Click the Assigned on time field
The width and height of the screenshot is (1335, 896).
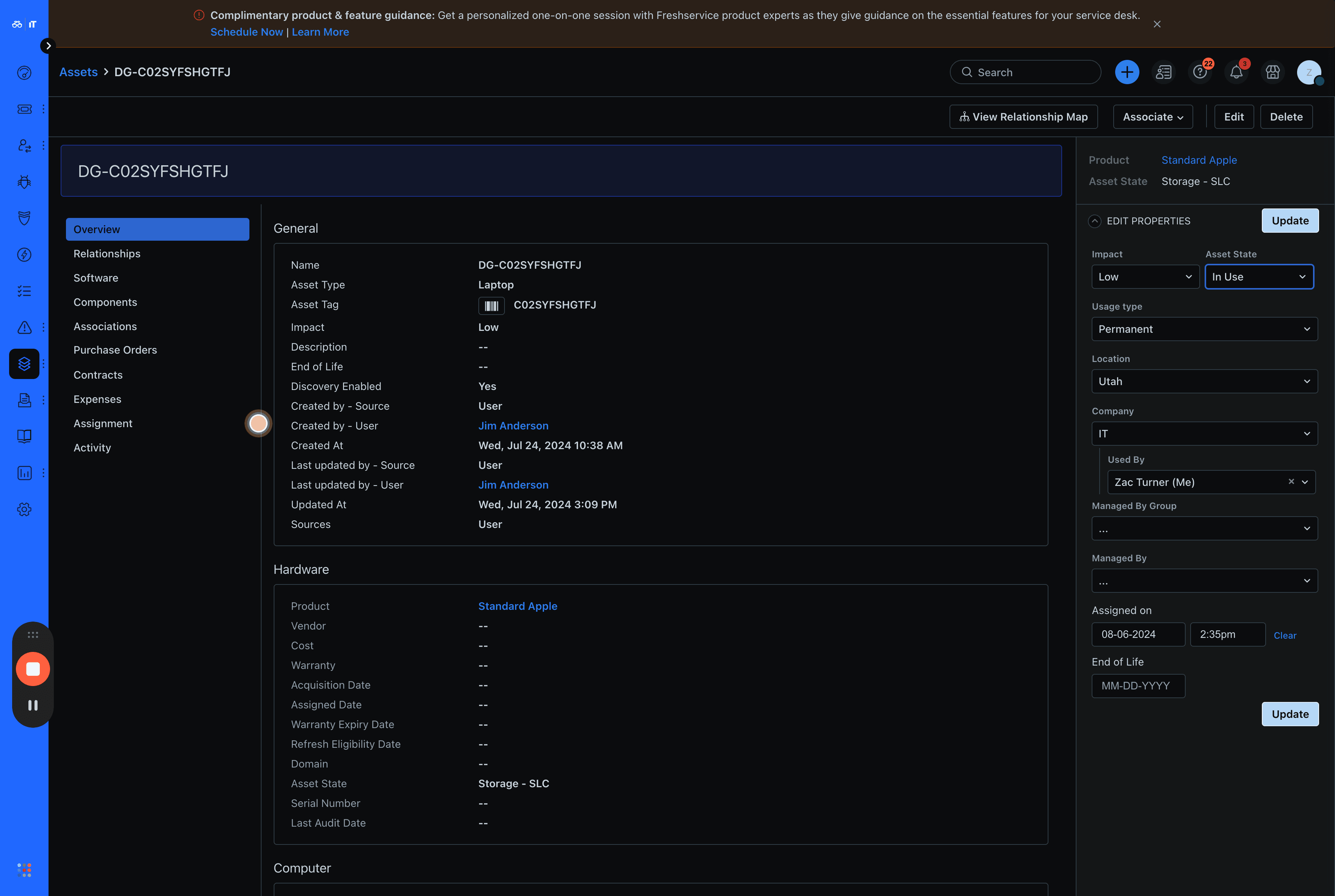[1227, 634]
